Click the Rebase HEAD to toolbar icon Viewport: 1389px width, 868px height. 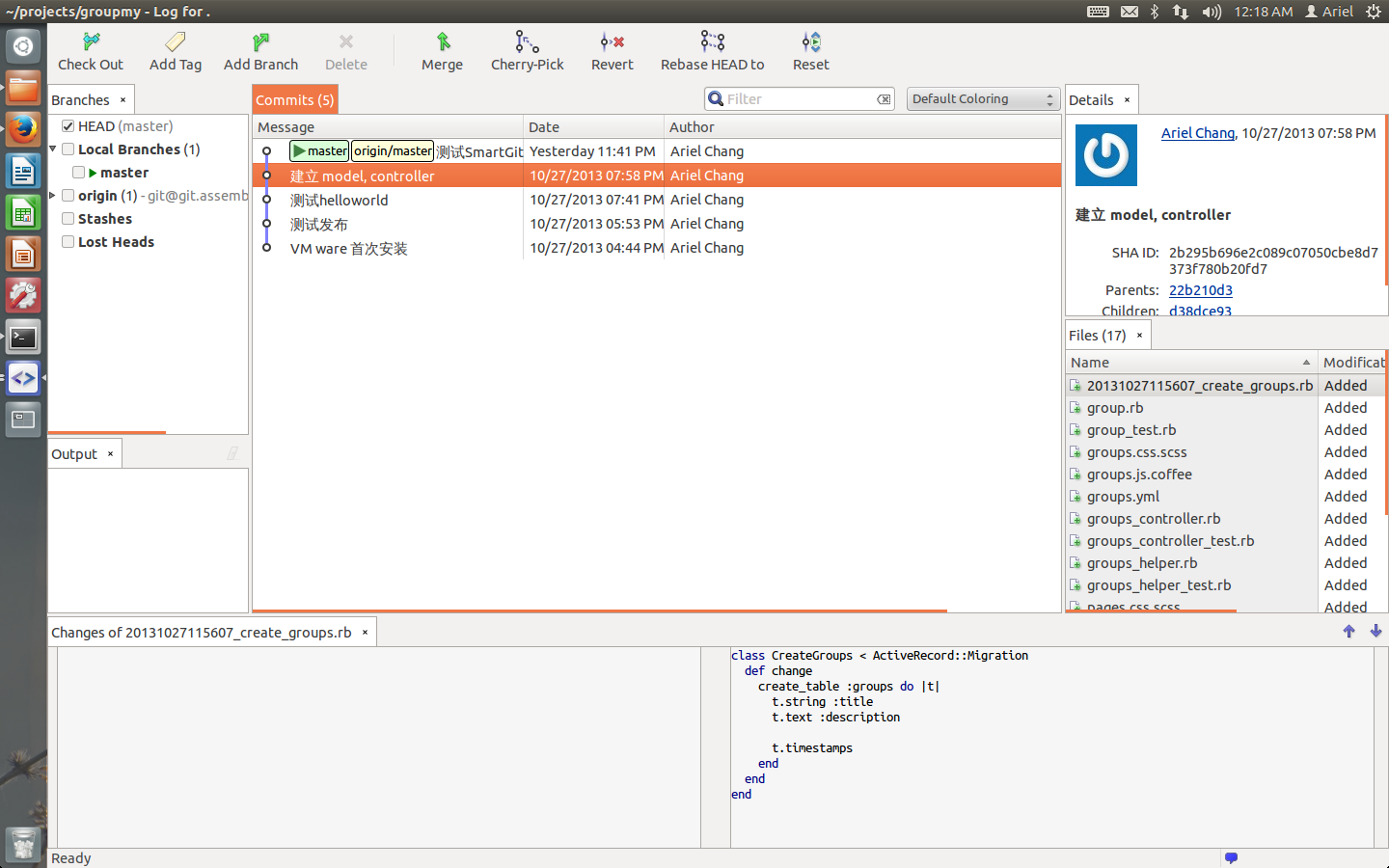[713, 41]
